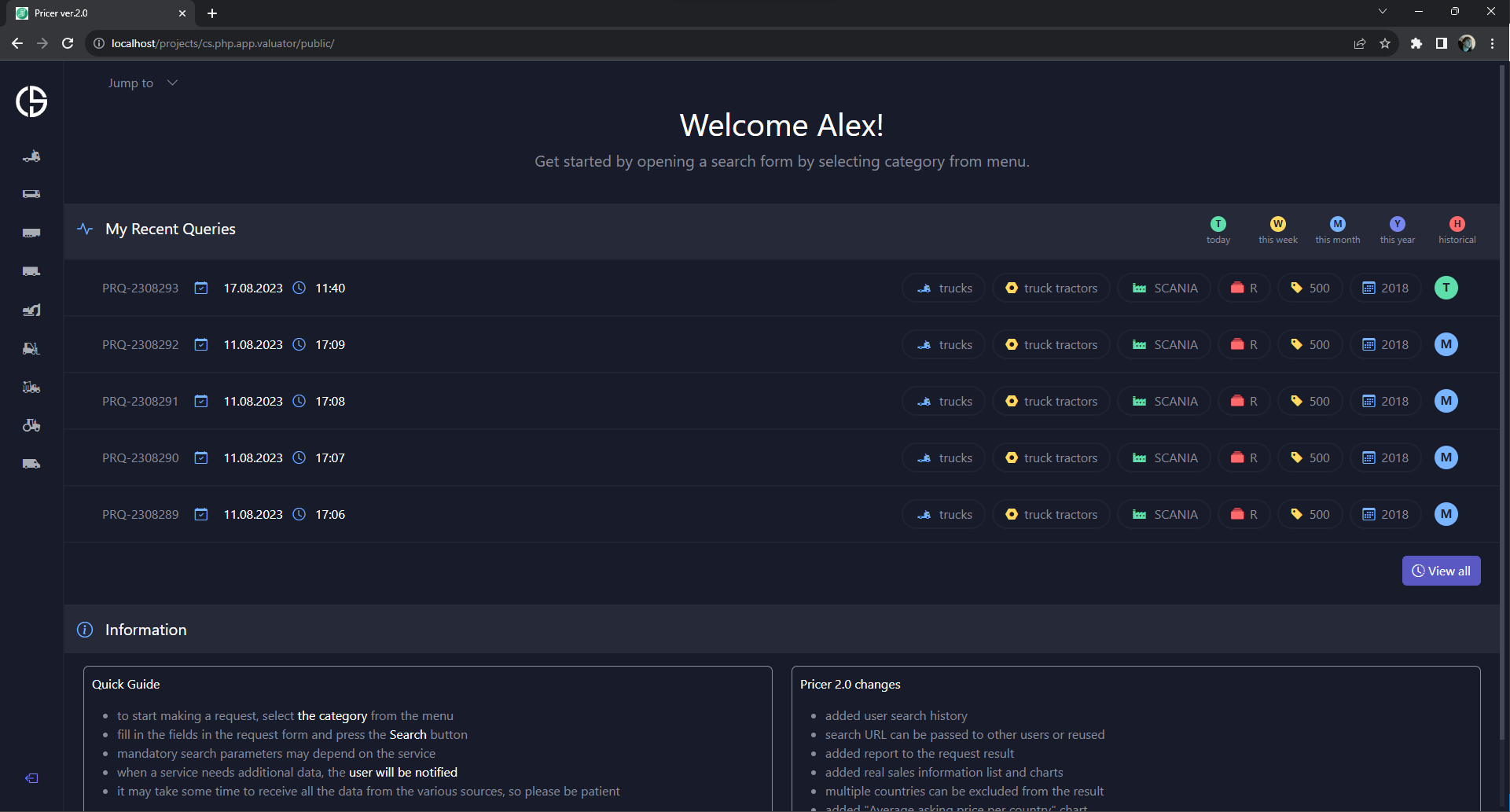Select the excavator icon in the sidebar
The image size is (1510, 812).
pos(31,310)
